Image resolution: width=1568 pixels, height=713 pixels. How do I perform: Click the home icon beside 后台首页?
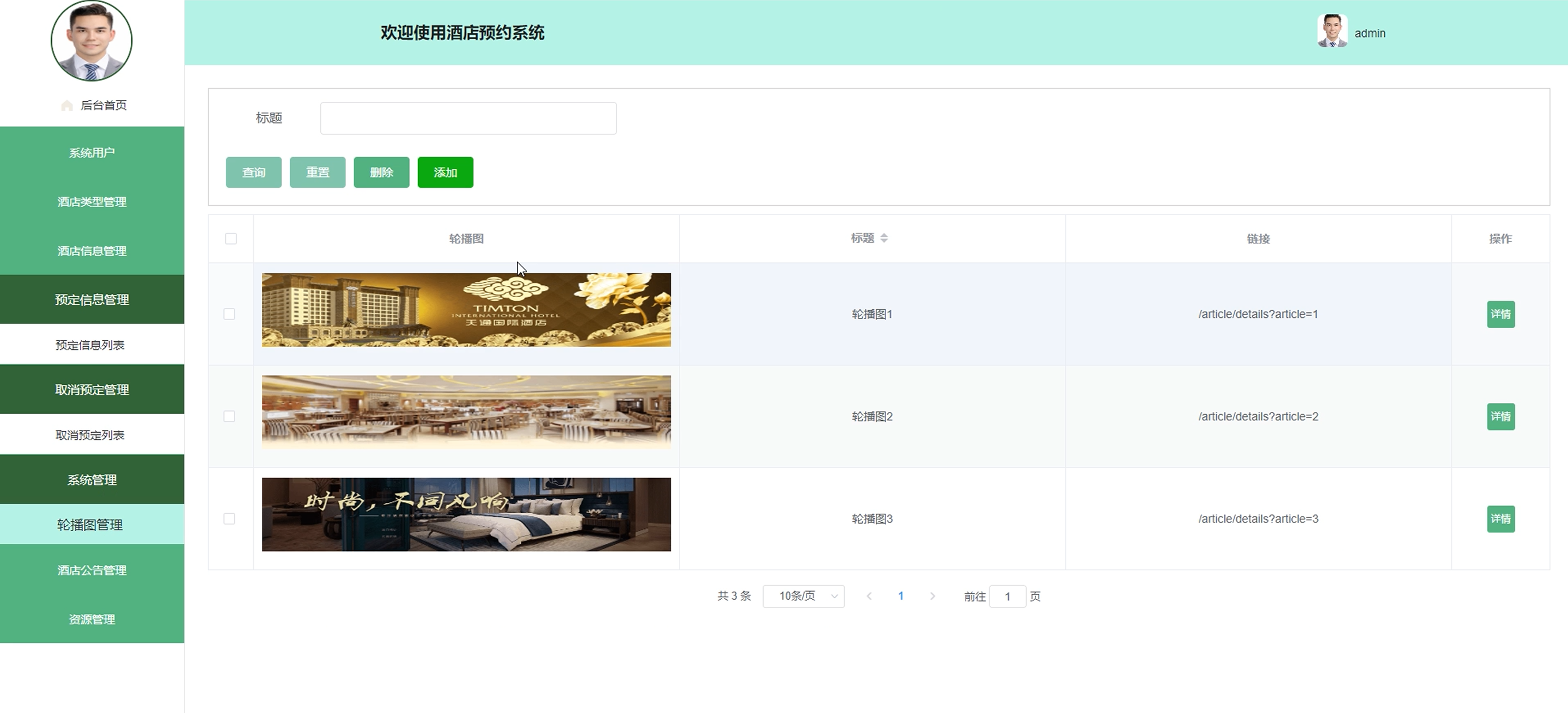67,106
